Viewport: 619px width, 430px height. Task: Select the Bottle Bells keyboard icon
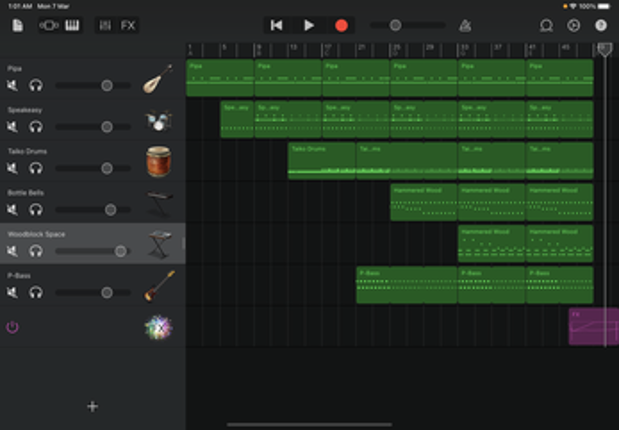point(158,203)
